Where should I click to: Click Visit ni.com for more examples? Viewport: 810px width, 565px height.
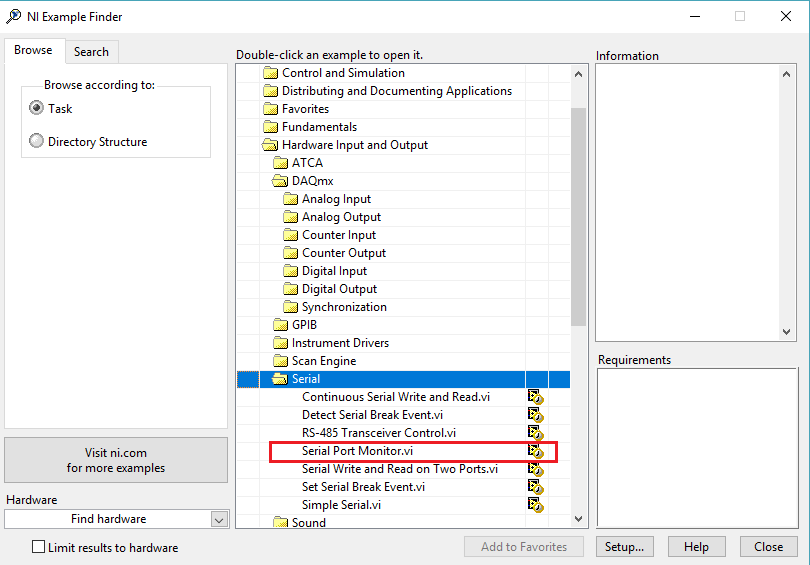116,460
